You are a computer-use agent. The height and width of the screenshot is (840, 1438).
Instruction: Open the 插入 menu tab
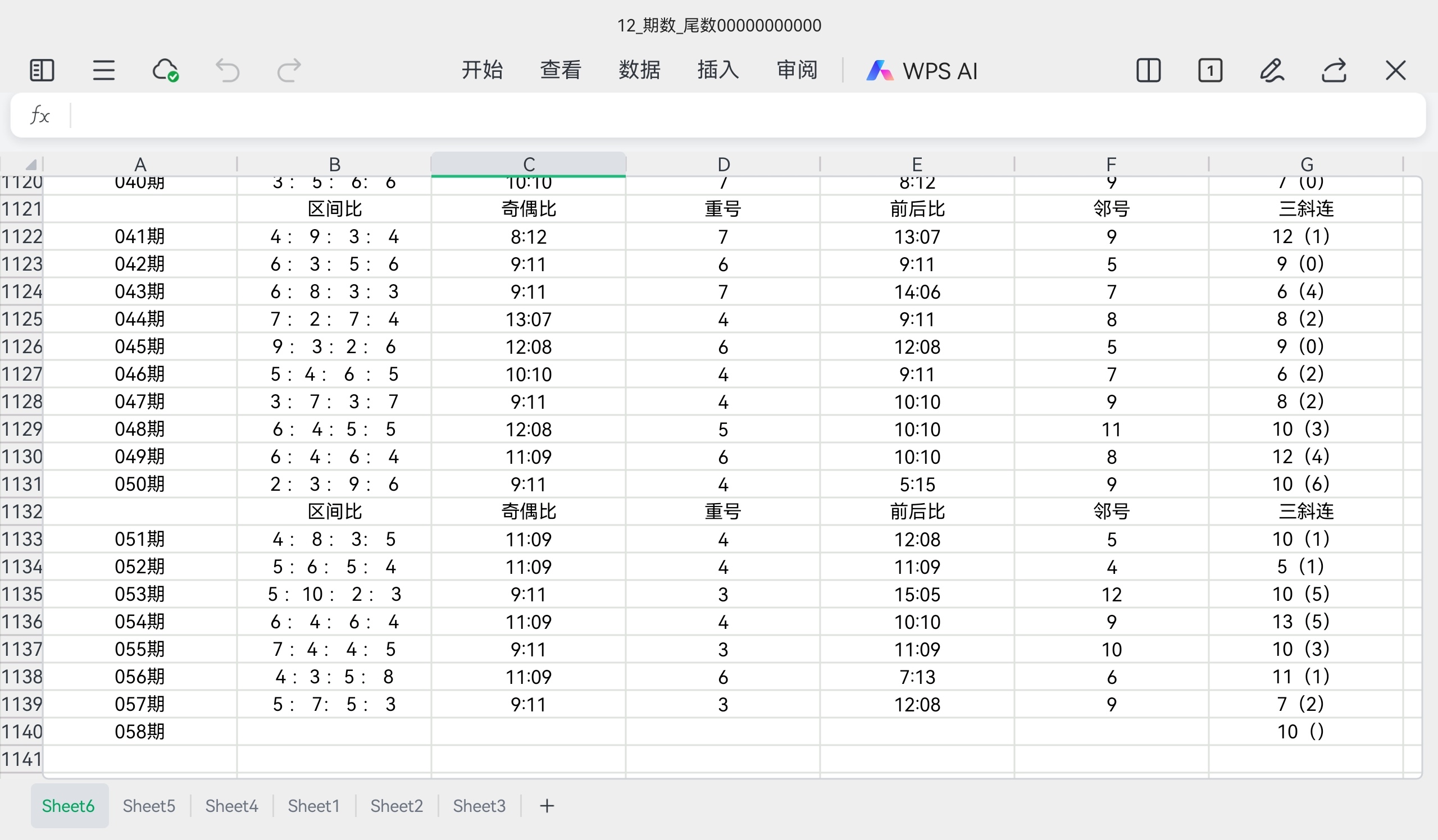tap(718, 70)
